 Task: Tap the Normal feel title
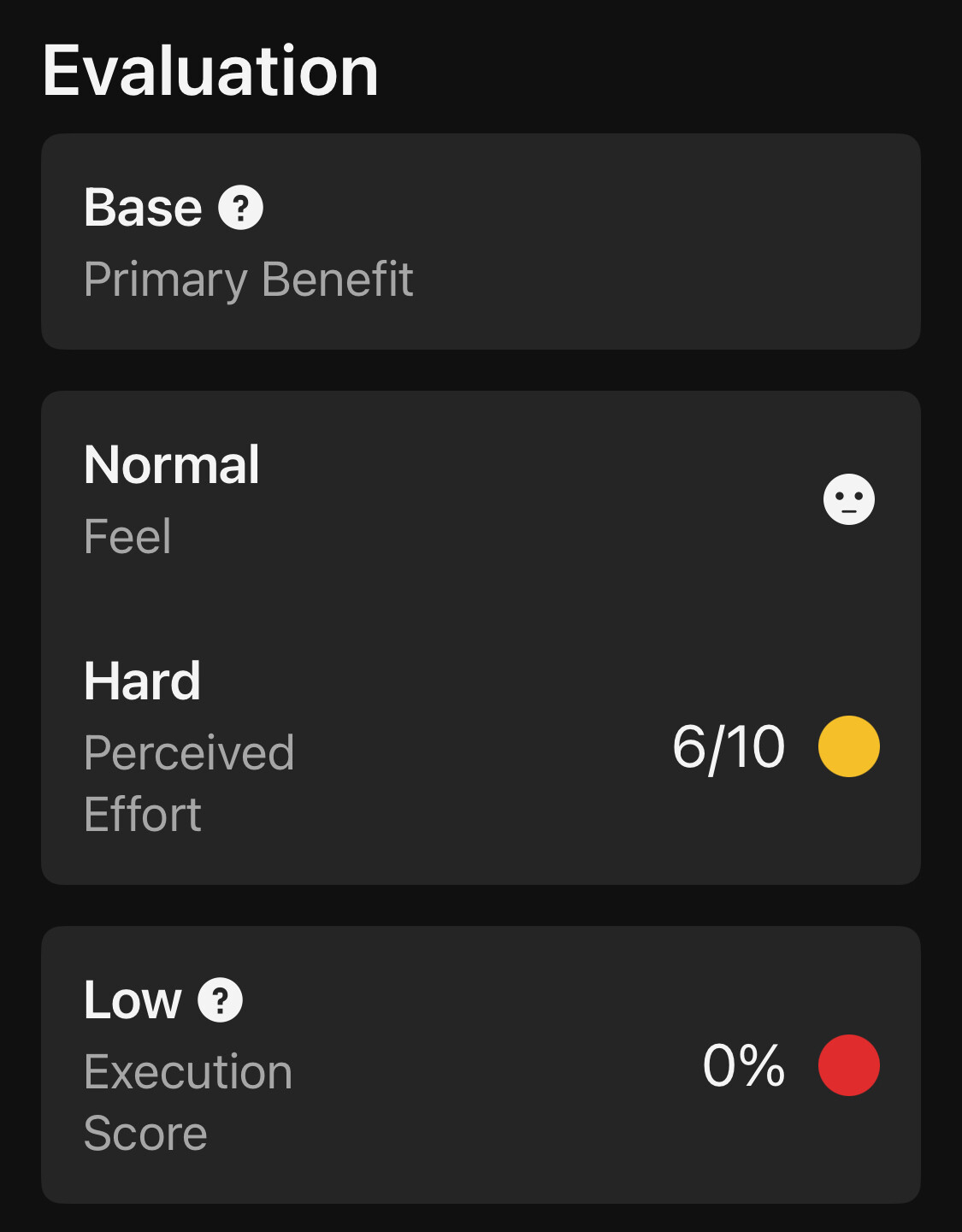point(172,465)
